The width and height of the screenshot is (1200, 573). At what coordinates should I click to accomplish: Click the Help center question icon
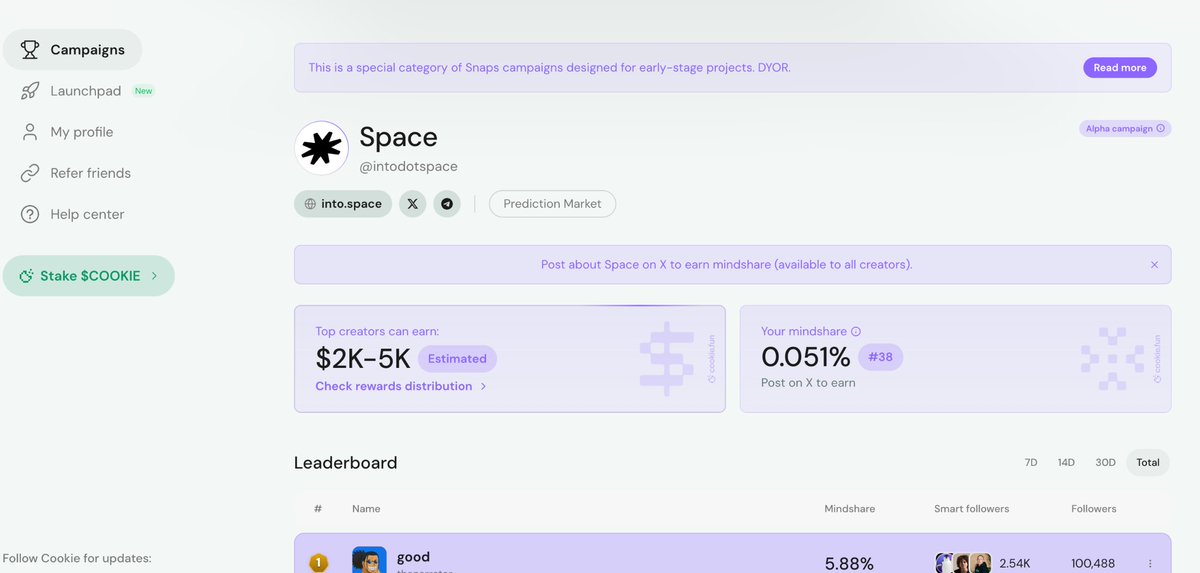[30, 214]
